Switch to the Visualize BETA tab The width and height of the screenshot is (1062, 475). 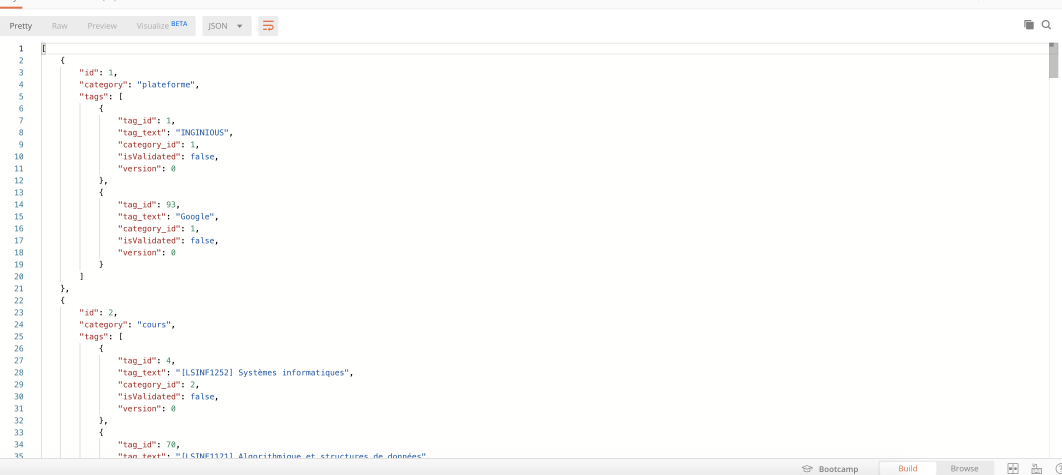pyautogui.click(x=162, y=26)
